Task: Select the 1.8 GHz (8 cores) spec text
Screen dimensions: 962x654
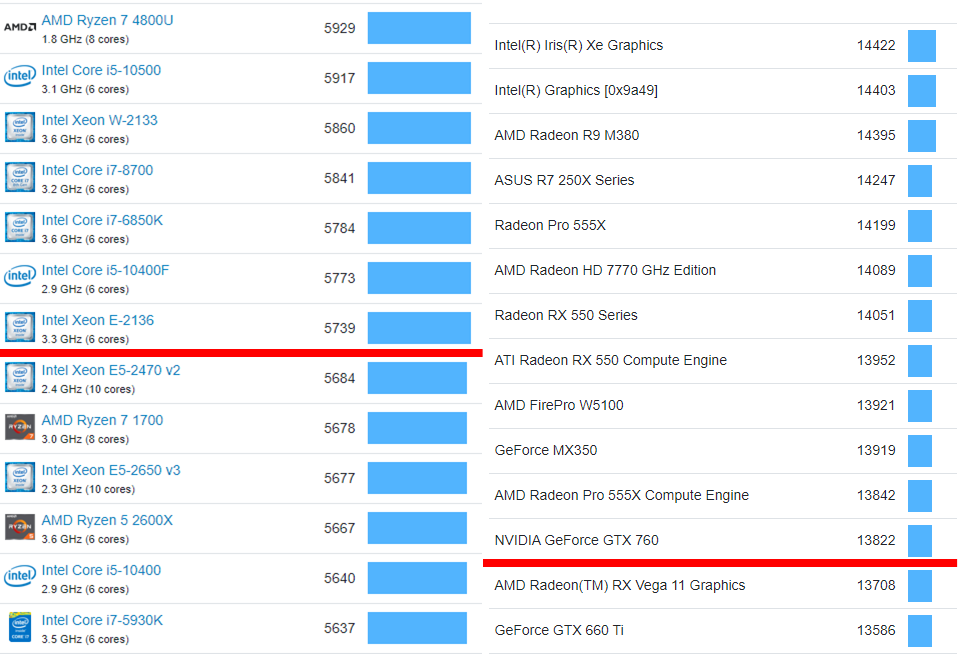Action: pyautogui.click(x=85, y=39)
